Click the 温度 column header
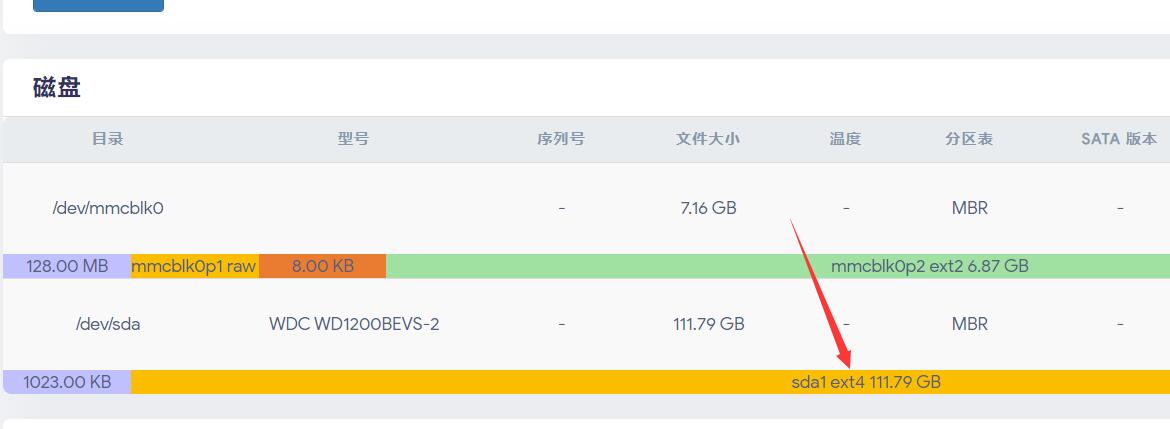Image resolution: width=1170 pixels, height=429 pixels. [x=845, y=139]
